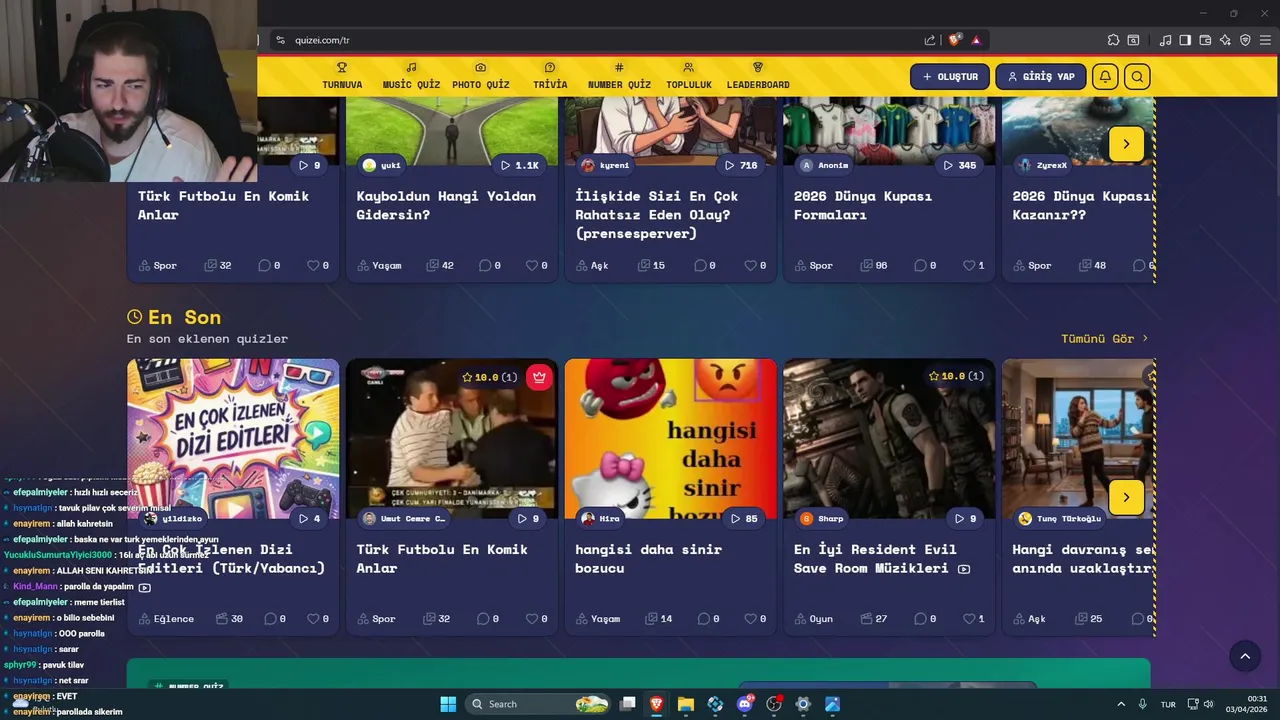Click the Giriş Yap button
The height and width of the screenshot is (720, 1280).
click(1041, 77)
